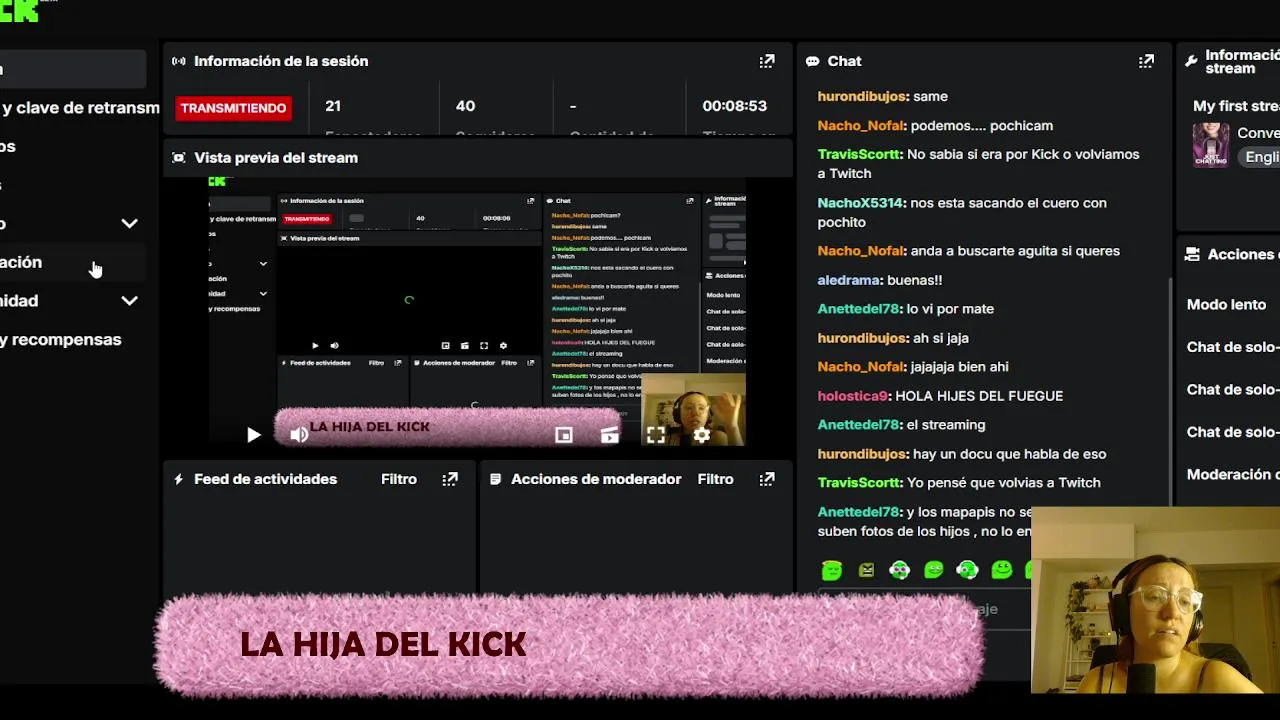The width and height of the screenshot is (1280, 720).
Task: Click Anettedel78 on the 'el streaming' message
Action: coord(859,425)
